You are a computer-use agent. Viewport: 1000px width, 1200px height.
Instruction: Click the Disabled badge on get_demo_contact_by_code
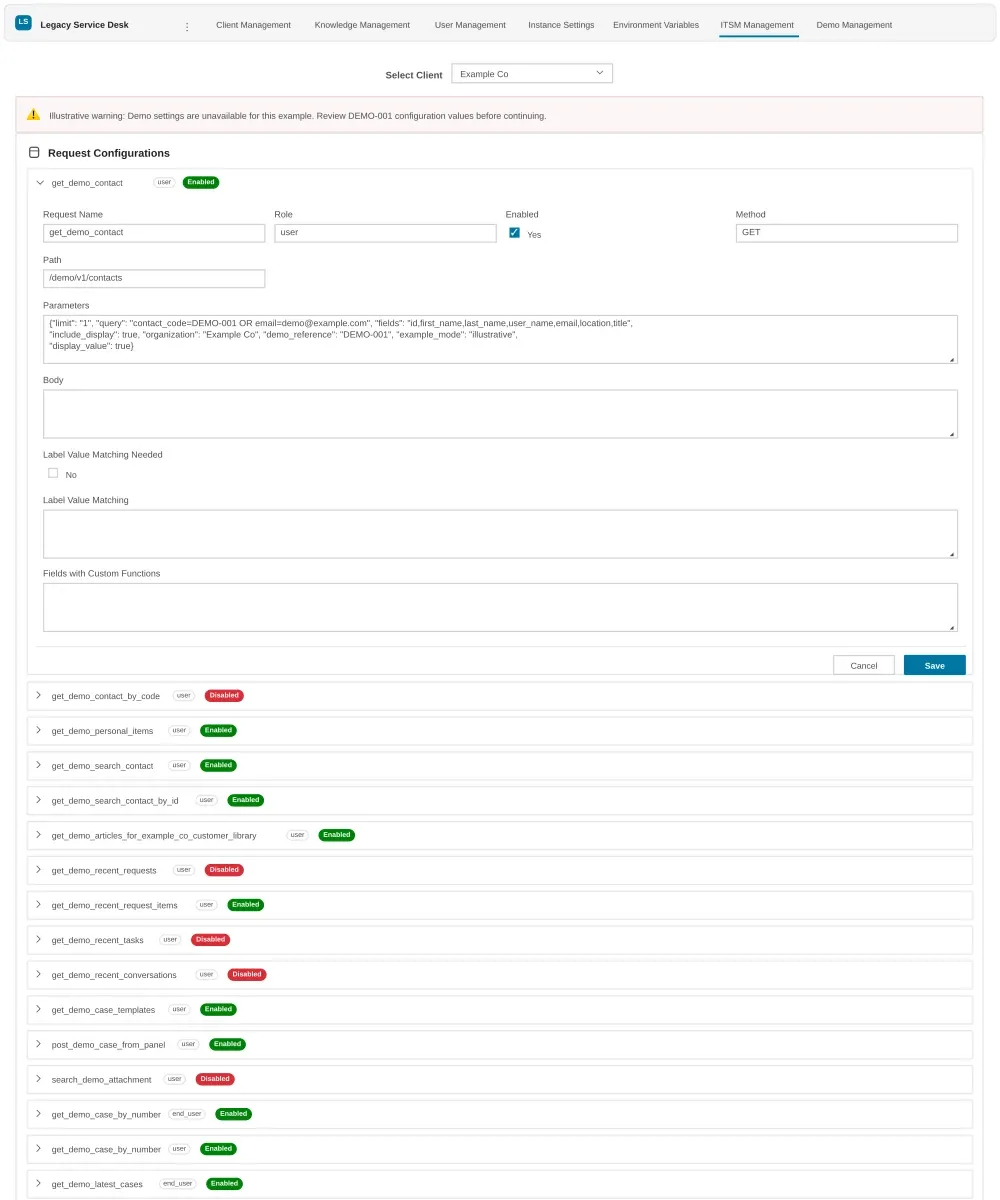coord(224,695)
